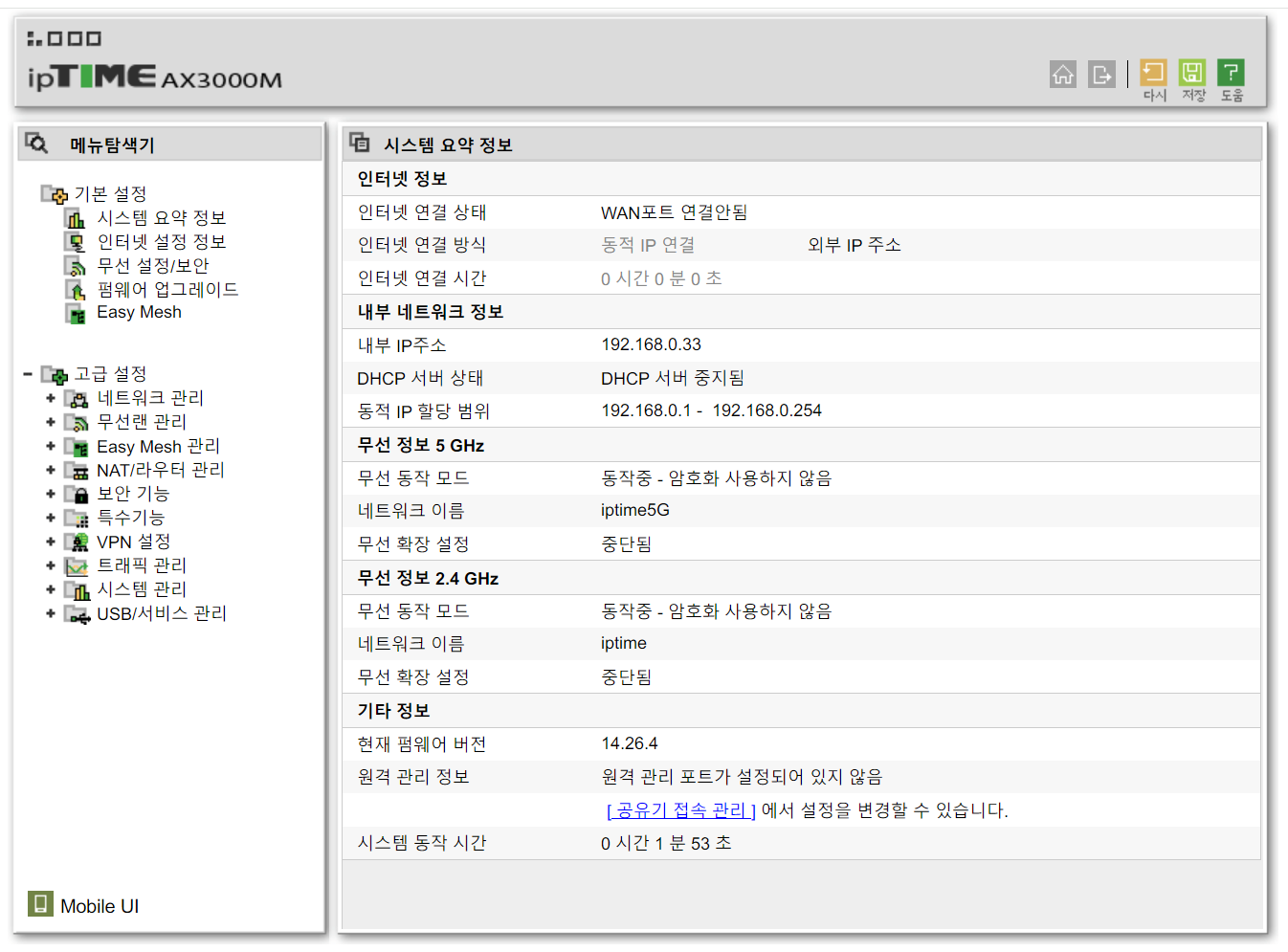Click the 고급 설정 label
This screenshot has height=952, width=1288.
pyautogui.click(x=110, y=374)
